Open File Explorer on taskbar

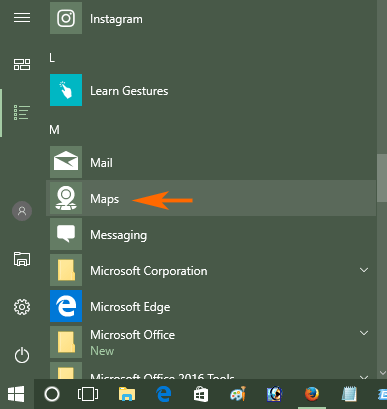coord(127,394)
